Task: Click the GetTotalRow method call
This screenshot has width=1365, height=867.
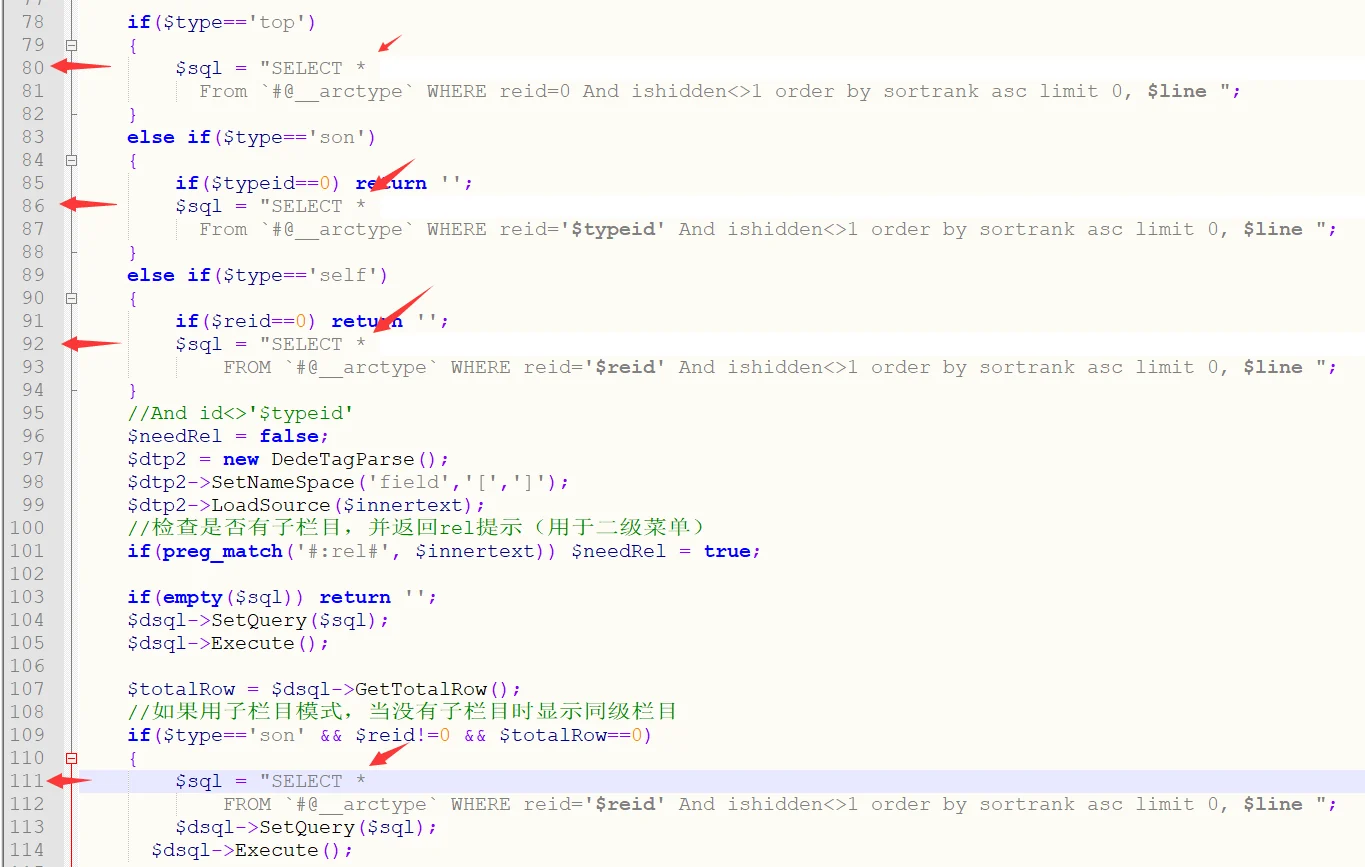Action: coord(438,689)
